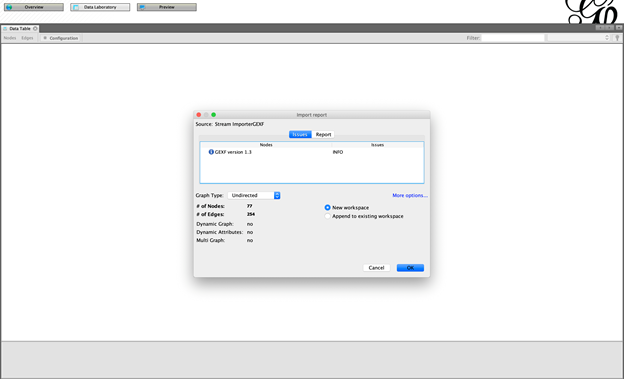Click green zoom button of Import report
The height and width of the screenshot is (379, 624).
pyautogui.click(x=214, y=115)
